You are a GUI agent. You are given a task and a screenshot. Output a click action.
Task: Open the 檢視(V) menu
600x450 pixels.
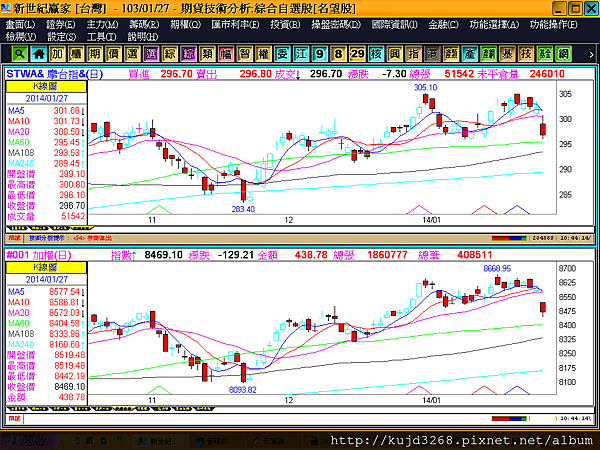coord(21,37)
